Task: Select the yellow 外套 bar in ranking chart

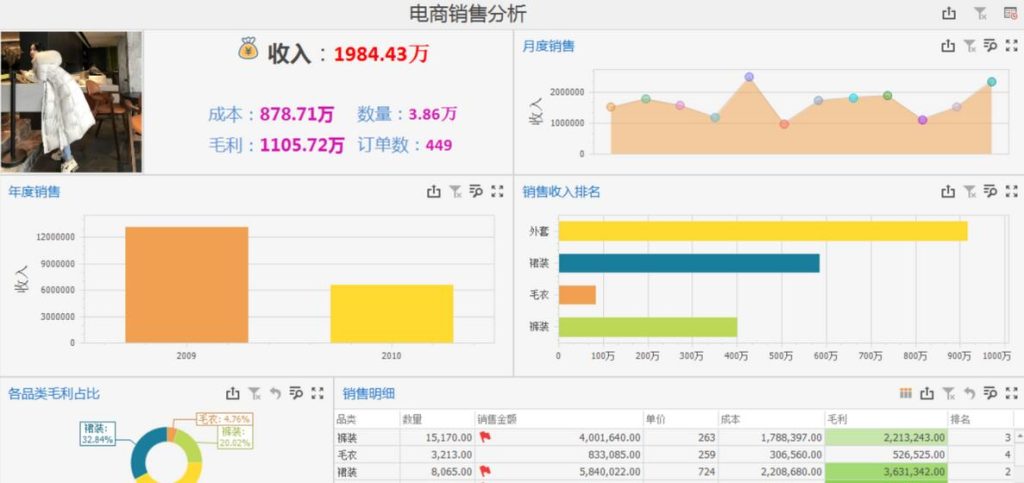Action: (763, 231)
